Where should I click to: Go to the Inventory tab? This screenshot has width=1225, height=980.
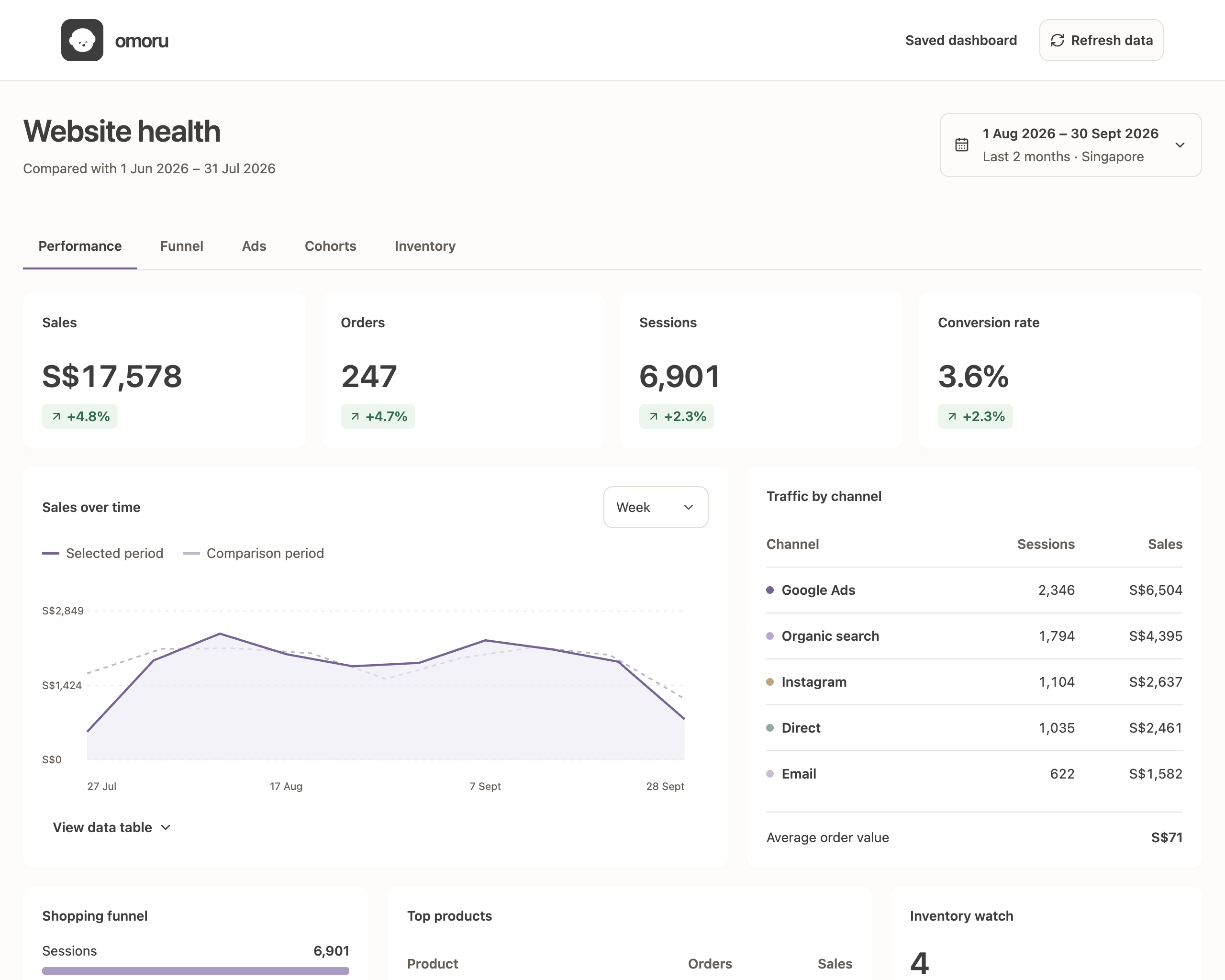tap(425, 246)
